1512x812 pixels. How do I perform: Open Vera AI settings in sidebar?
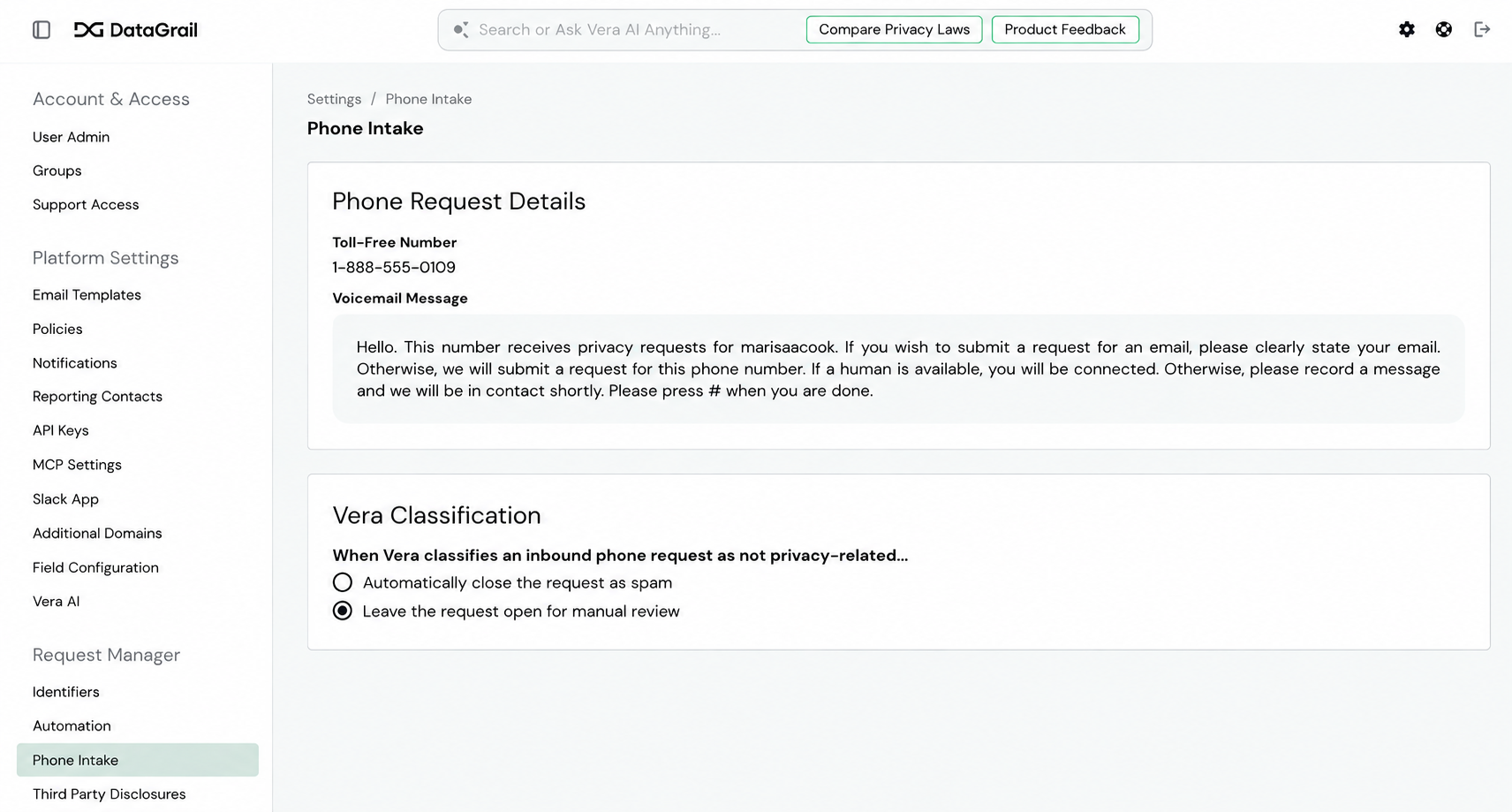pyautogui.click(x=56, y=602)
